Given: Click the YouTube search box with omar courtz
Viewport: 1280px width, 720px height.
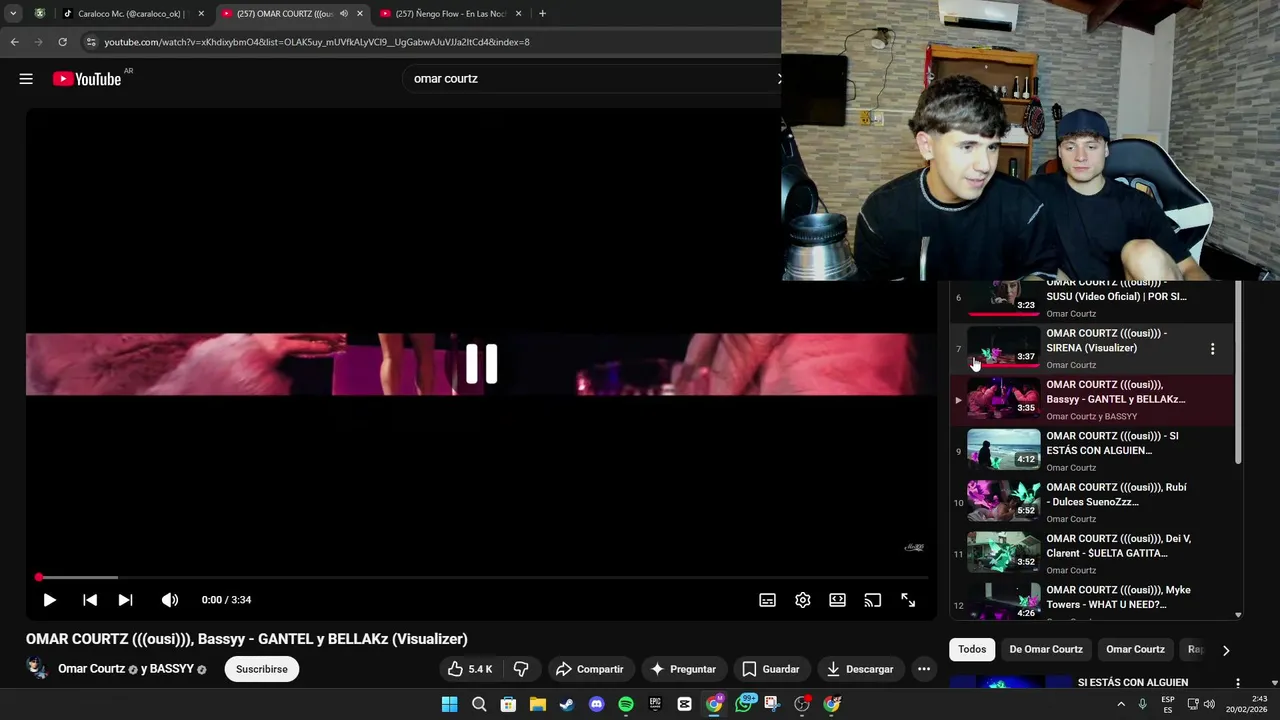Looking at the screenshot, I should pos(590,79).
